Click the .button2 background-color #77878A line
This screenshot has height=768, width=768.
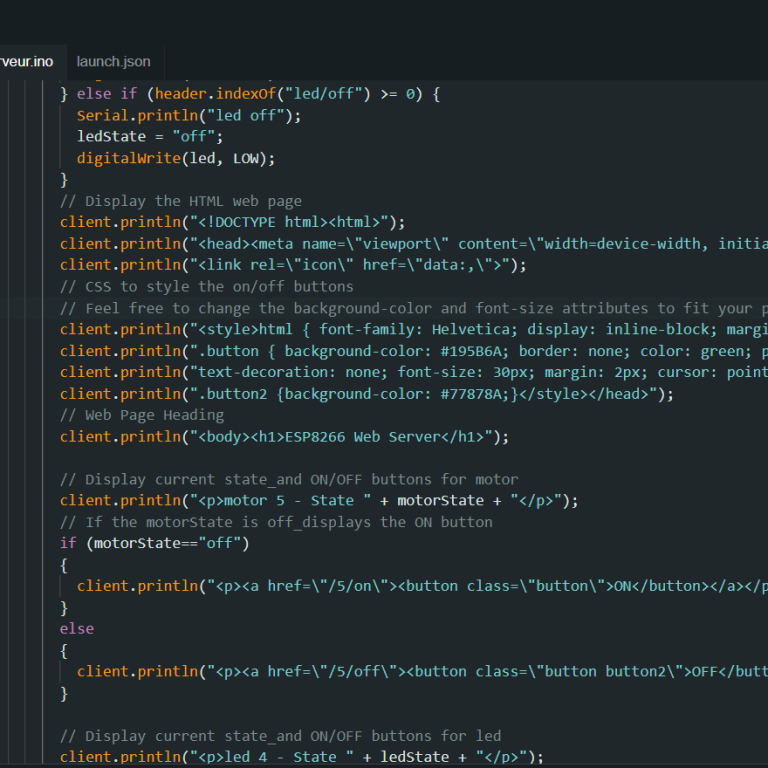click(x=366, y=394)
